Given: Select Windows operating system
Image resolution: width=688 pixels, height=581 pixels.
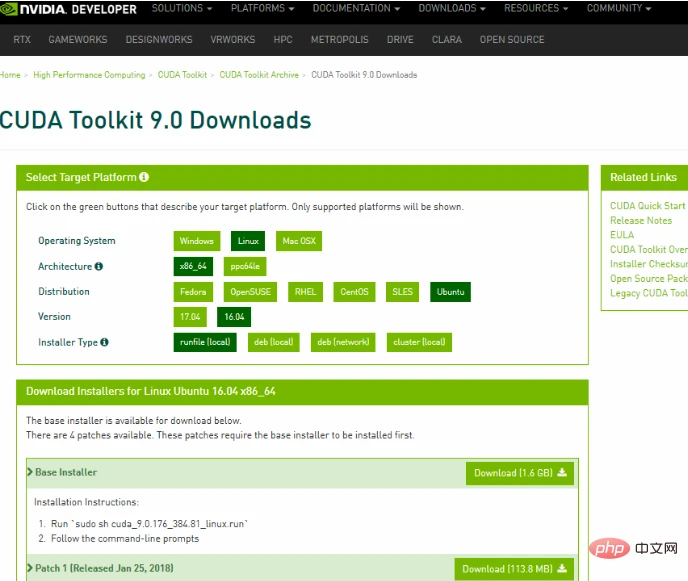Looking at the screenshot, I should pos(197,241).
